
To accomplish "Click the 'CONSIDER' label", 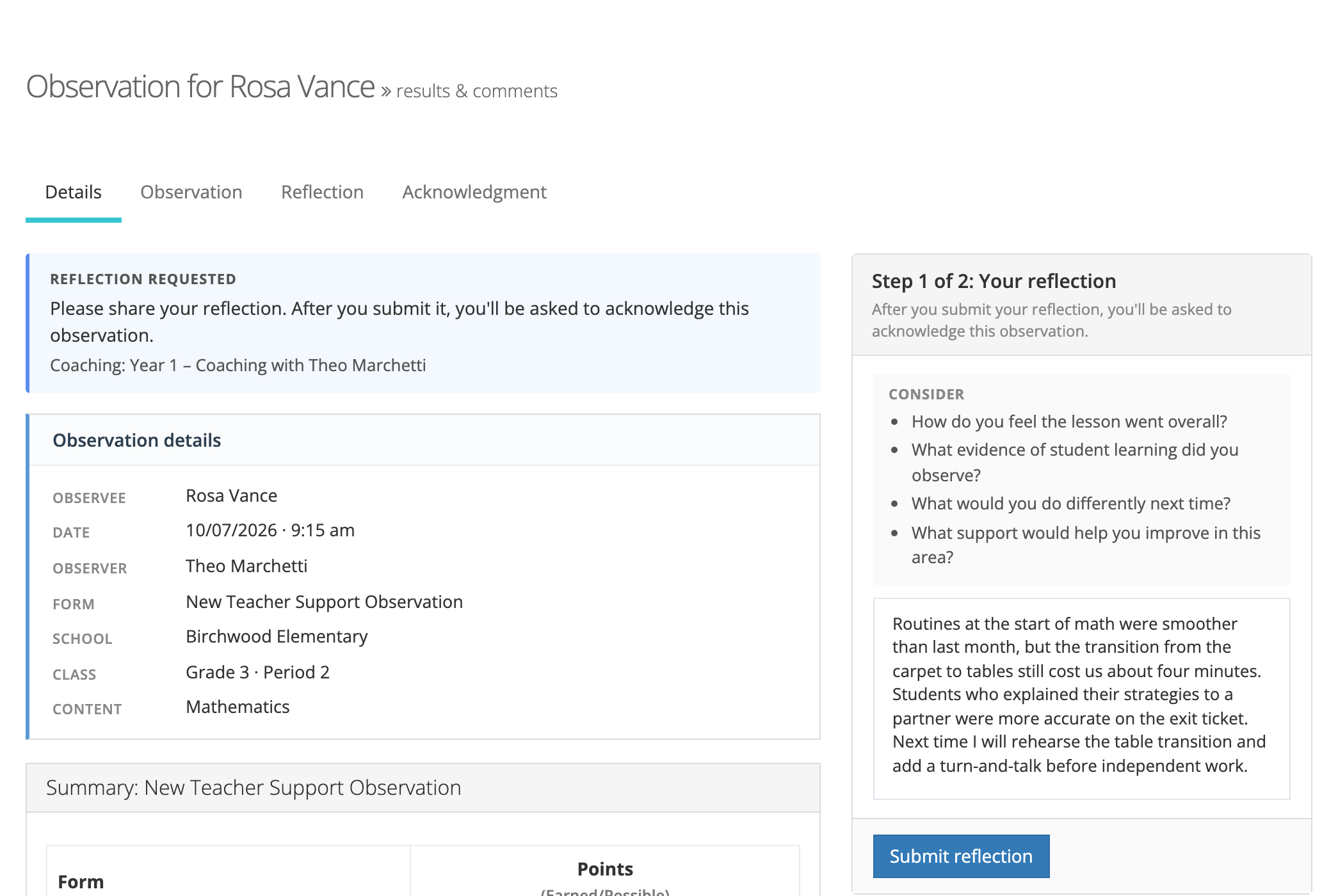I will coord(926,394).
